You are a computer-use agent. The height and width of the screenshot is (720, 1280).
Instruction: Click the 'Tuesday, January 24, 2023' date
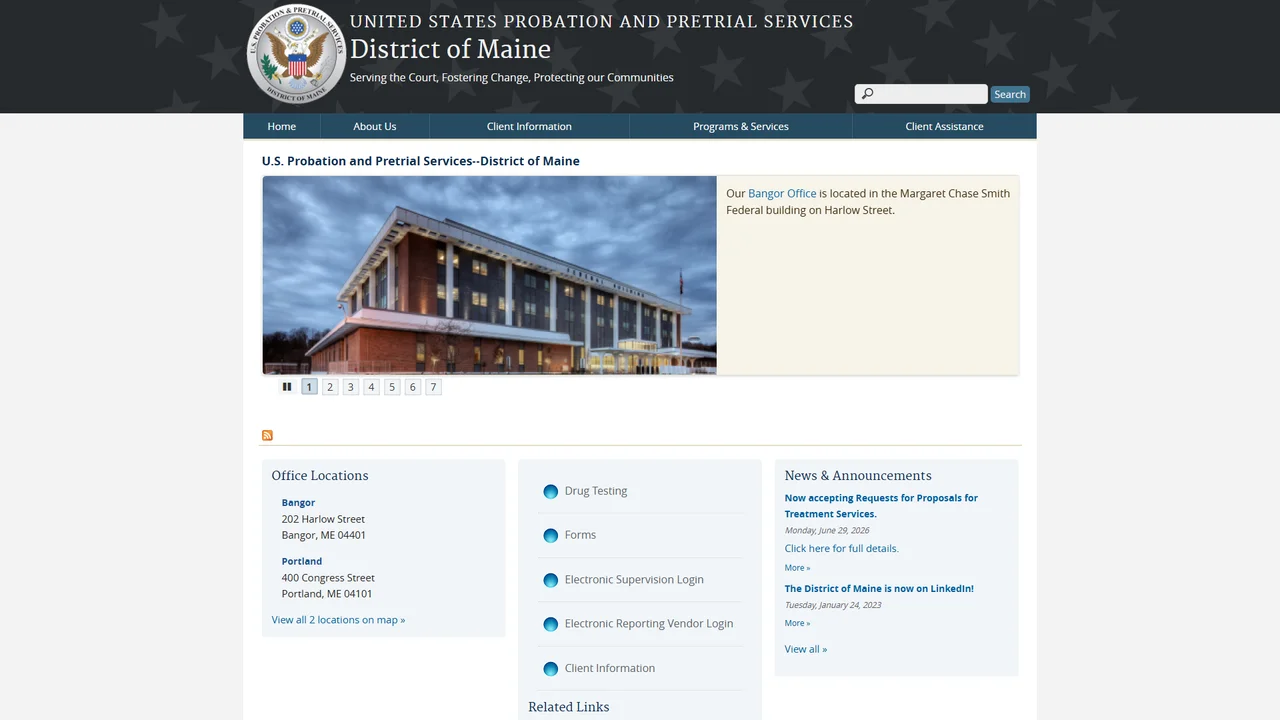tap(833, 605)
